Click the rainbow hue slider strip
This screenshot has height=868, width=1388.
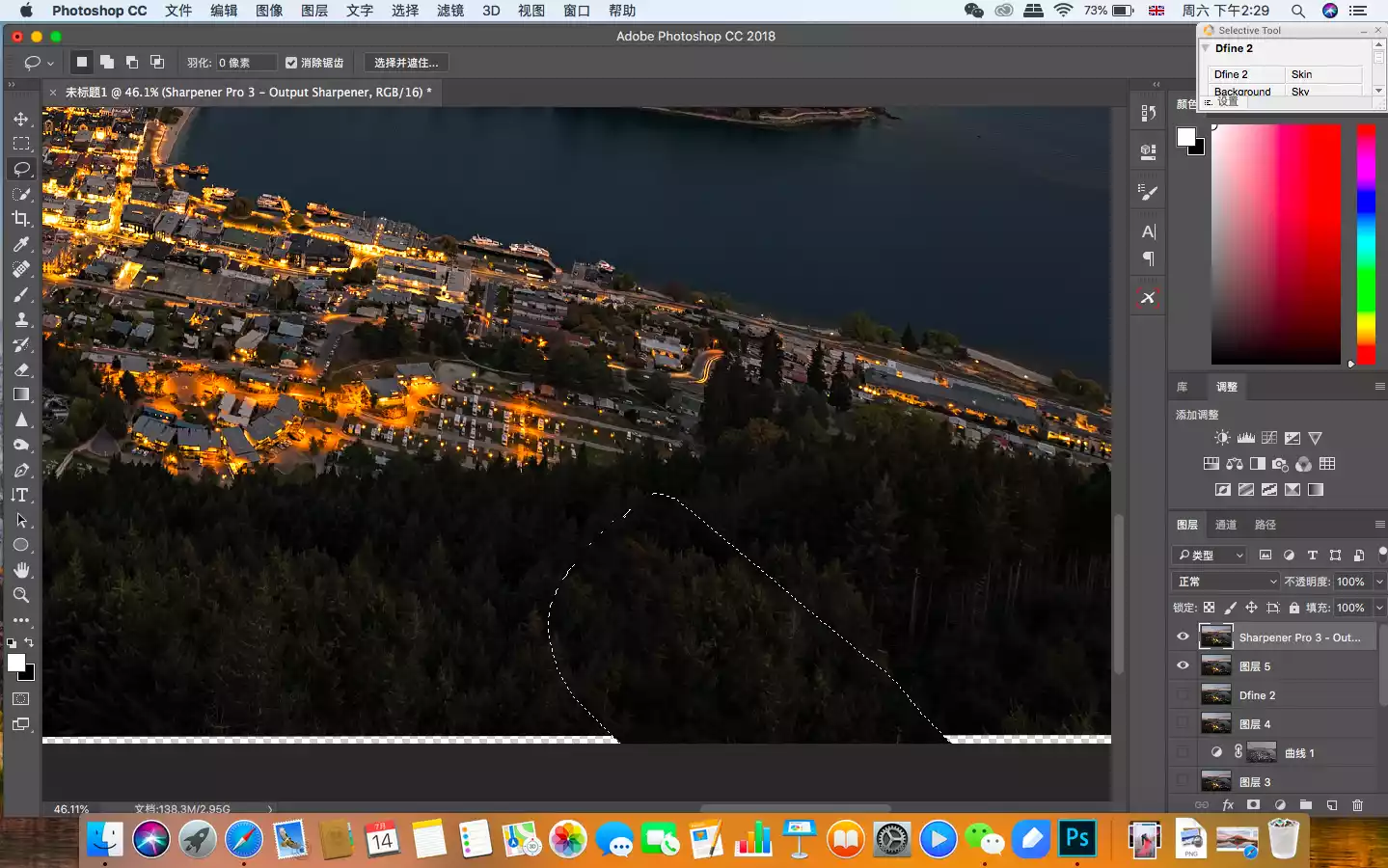[x=1366, y=243]
